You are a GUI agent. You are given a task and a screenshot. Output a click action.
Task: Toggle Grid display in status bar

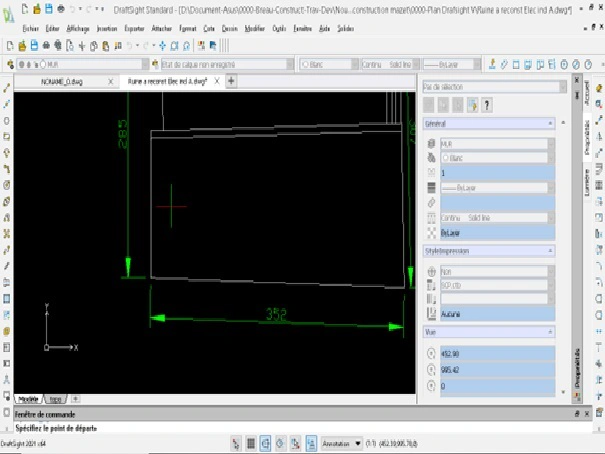250,442
